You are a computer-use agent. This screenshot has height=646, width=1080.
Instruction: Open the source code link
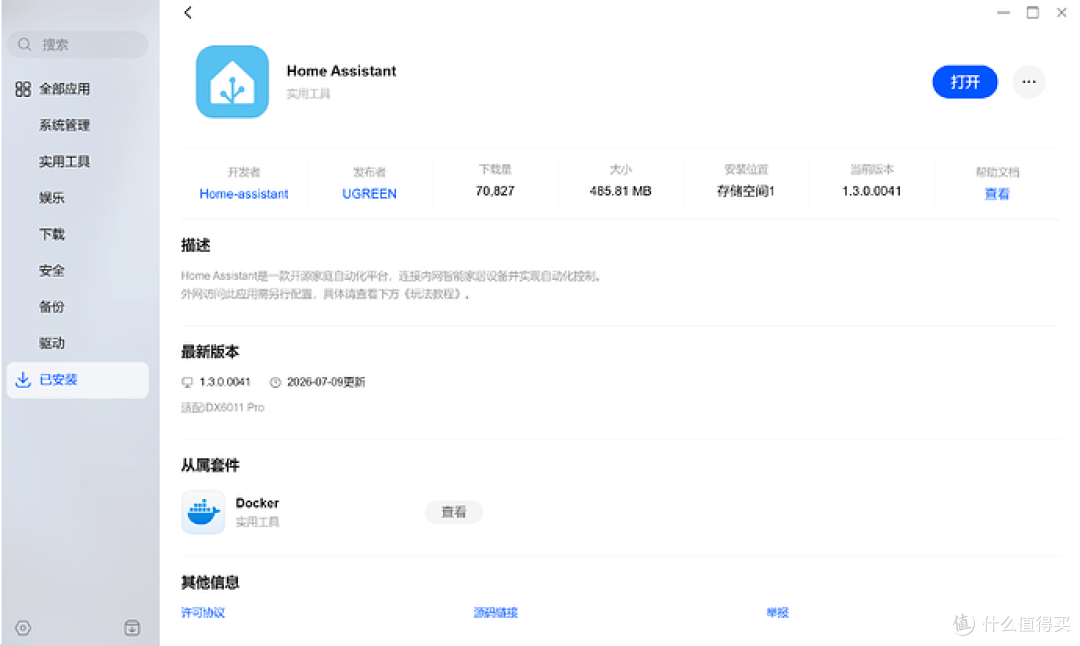tap(495, 612)
